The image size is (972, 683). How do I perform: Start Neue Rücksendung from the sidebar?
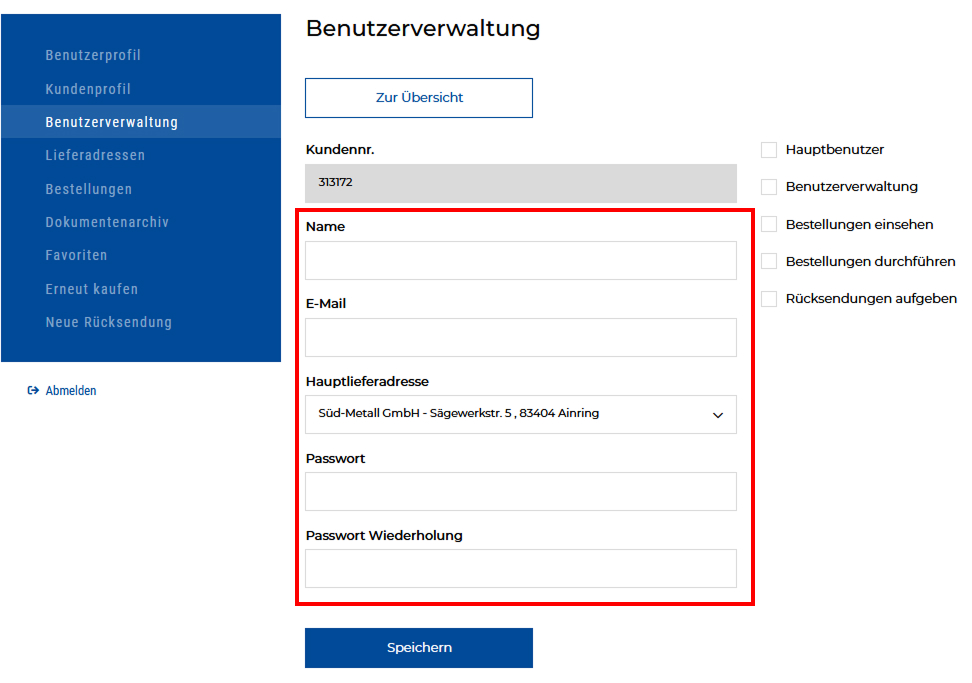108,322
